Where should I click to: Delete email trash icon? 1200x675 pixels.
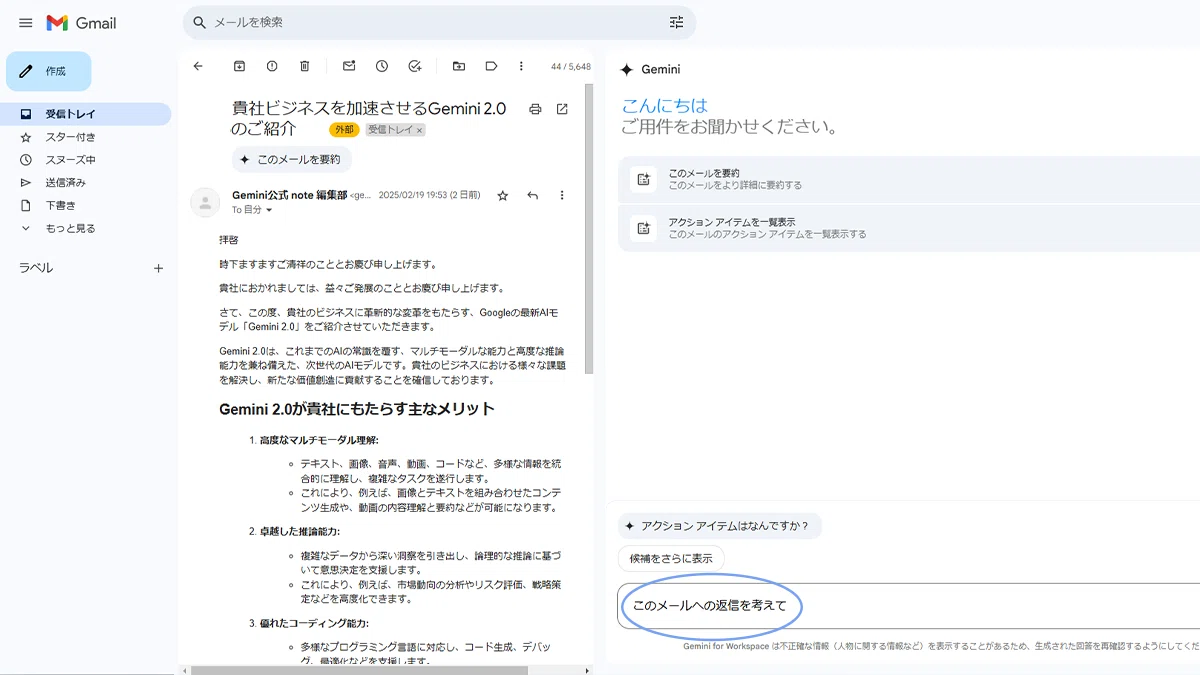305,66
